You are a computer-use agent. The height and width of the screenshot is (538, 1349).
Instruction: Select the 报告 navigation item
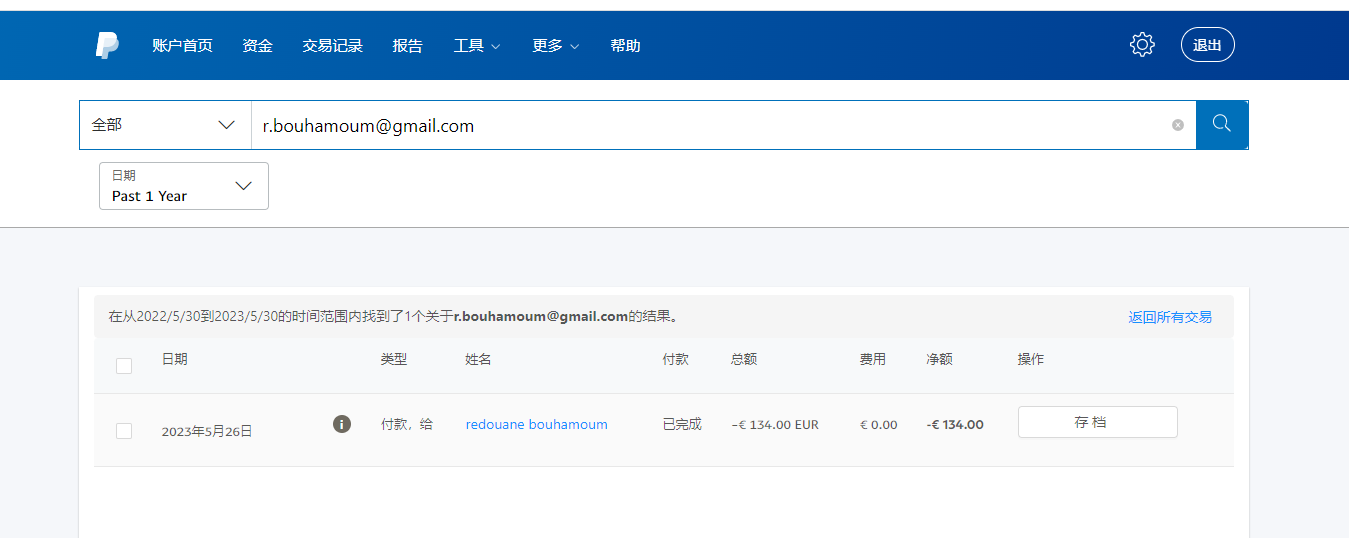pyautogui.click(x=407, y=46)
